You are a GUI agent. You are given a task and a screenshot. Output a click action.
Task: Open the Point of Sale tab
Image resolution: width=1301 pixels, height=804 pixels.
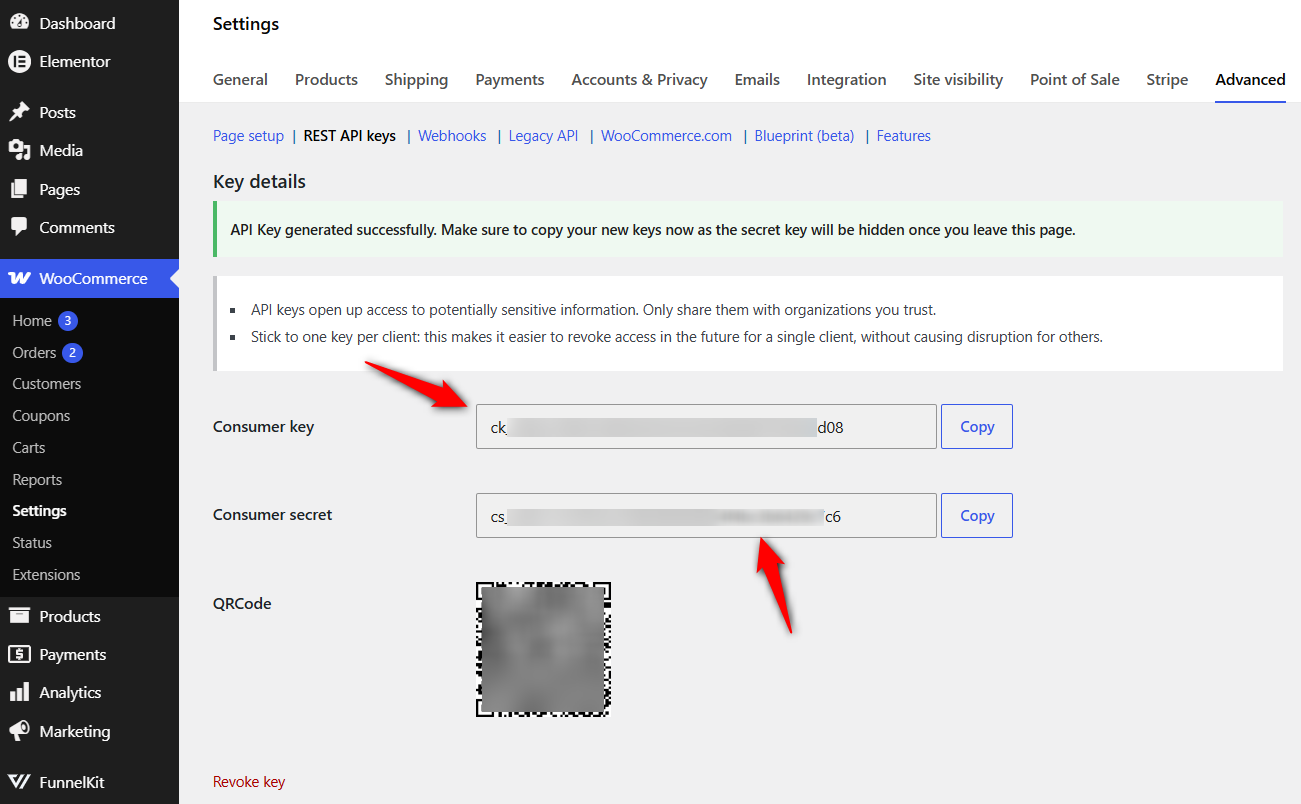point(1075,79)
